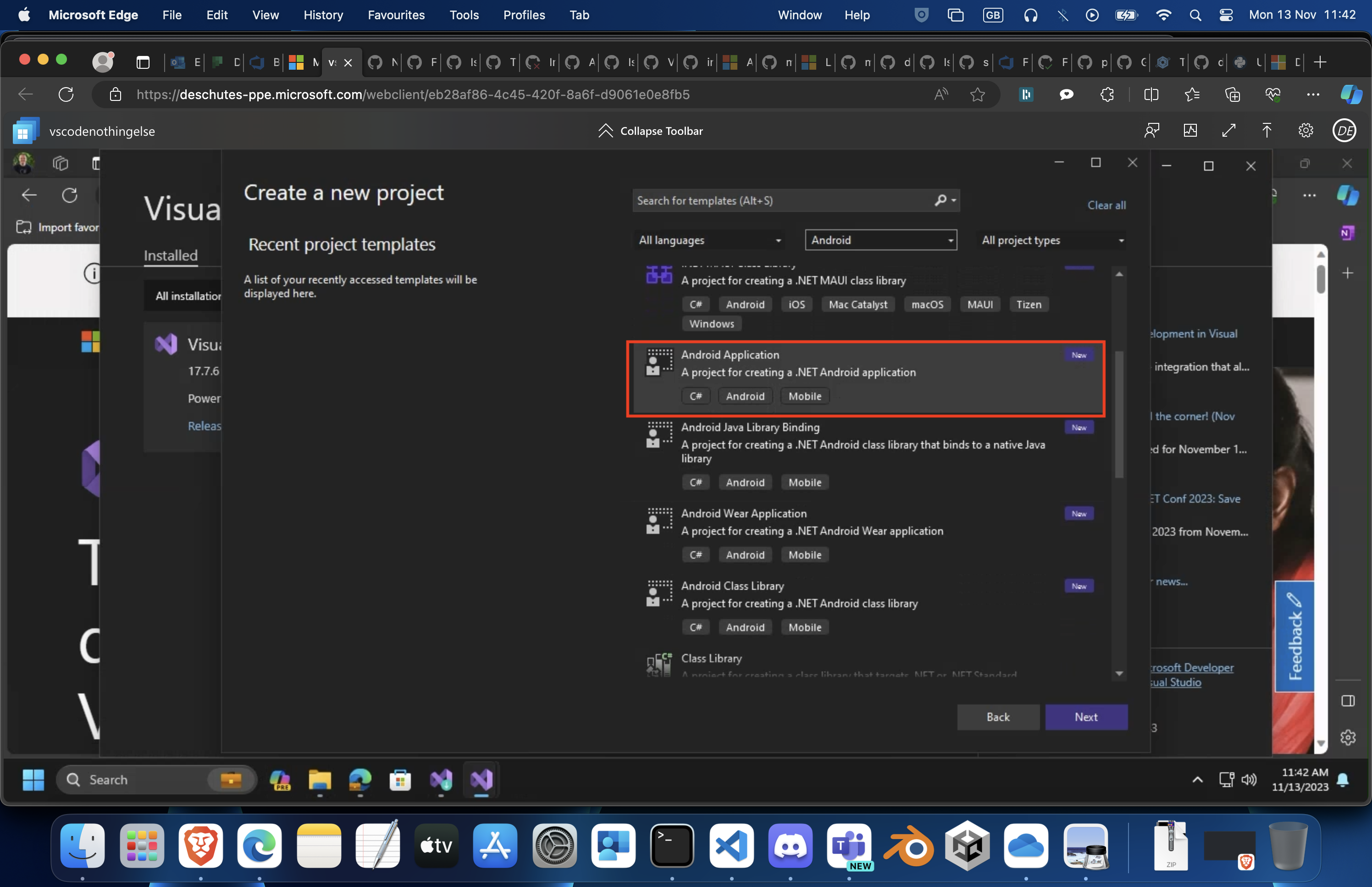Click the Clear all link
Screen dimensions: 1372x887
tap(1106, 205)
